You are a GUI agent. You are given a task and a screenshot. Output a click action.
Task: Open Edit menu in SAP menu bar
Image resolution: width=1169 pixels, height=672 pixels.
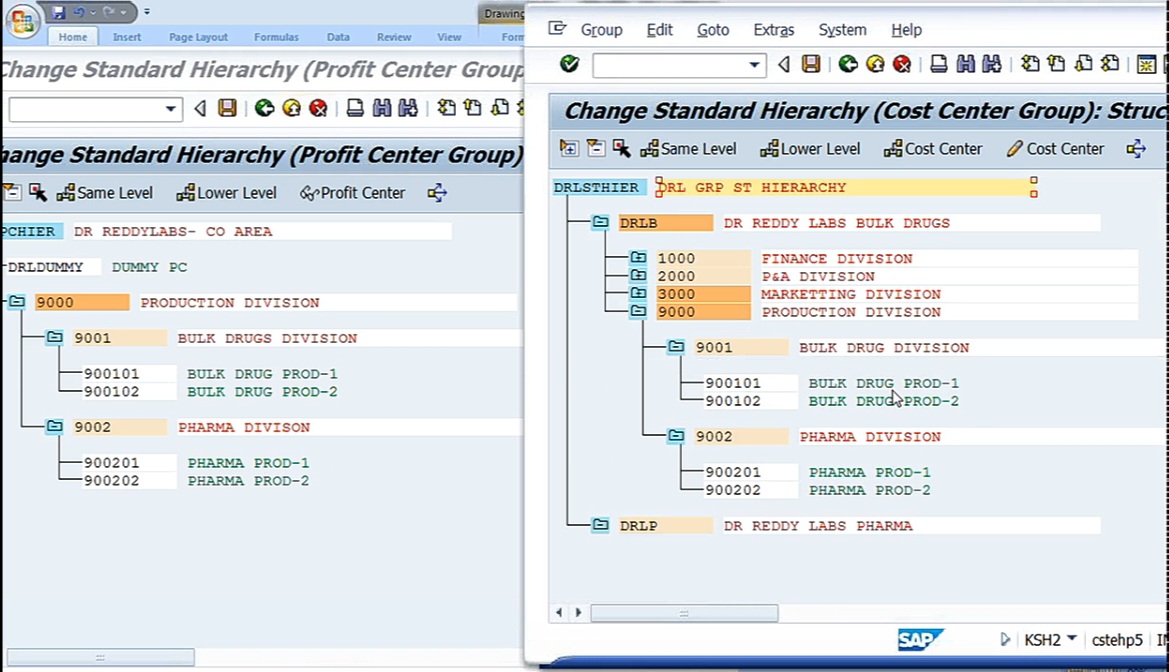pos(659,30)
